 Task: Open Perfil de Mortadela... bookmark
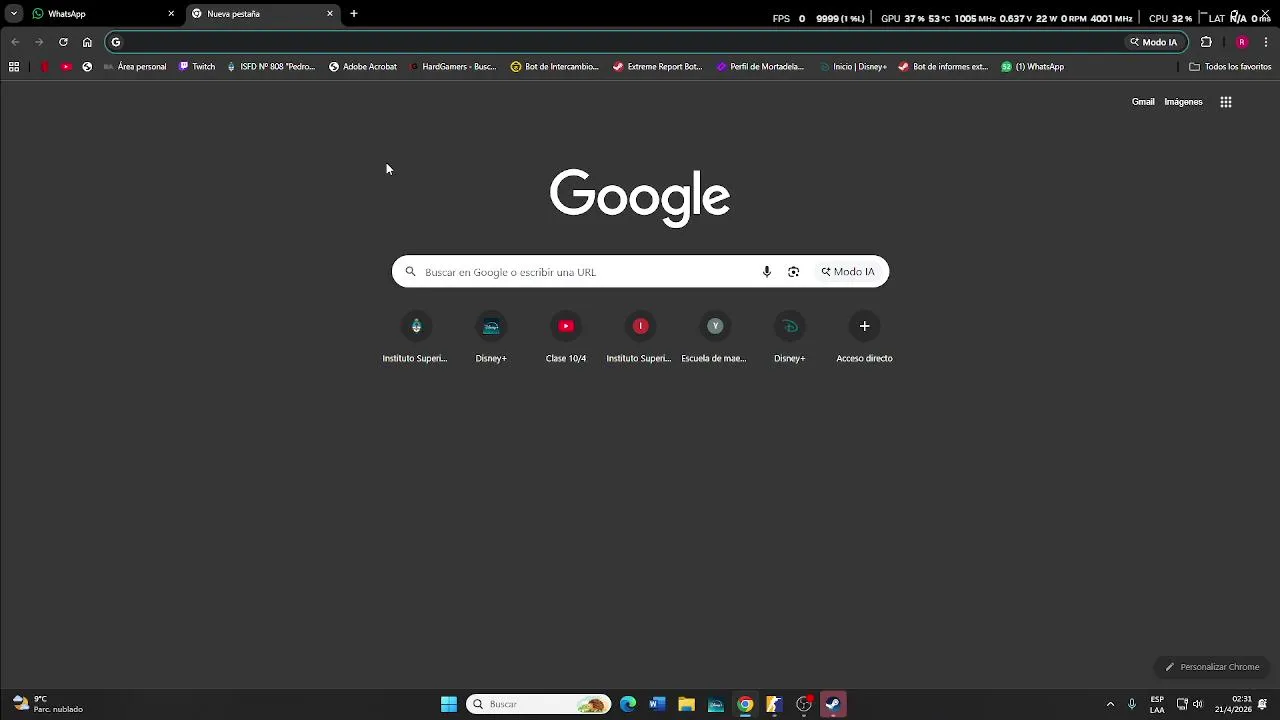(x=760, y=67)
